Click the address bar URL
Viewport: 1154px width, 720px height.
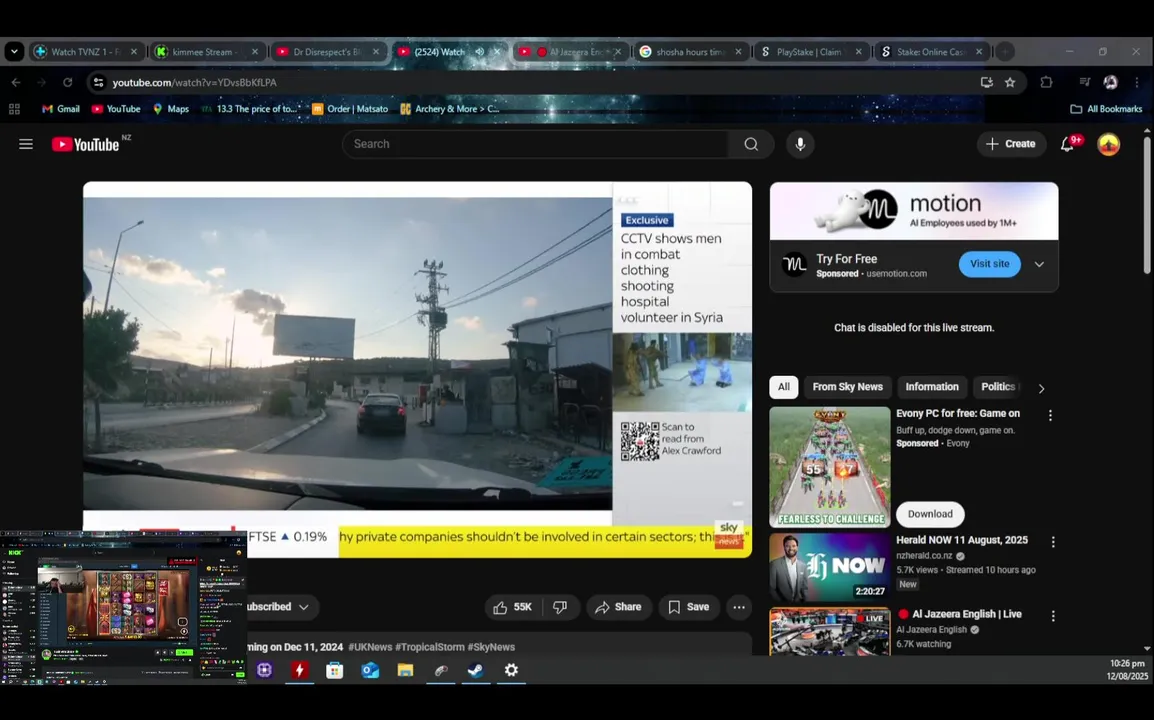[194, 82]
